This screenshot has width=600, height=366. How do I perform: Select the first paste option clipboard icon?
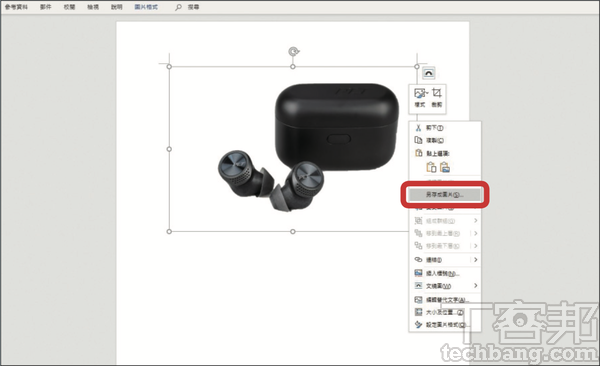pos(431,167)
